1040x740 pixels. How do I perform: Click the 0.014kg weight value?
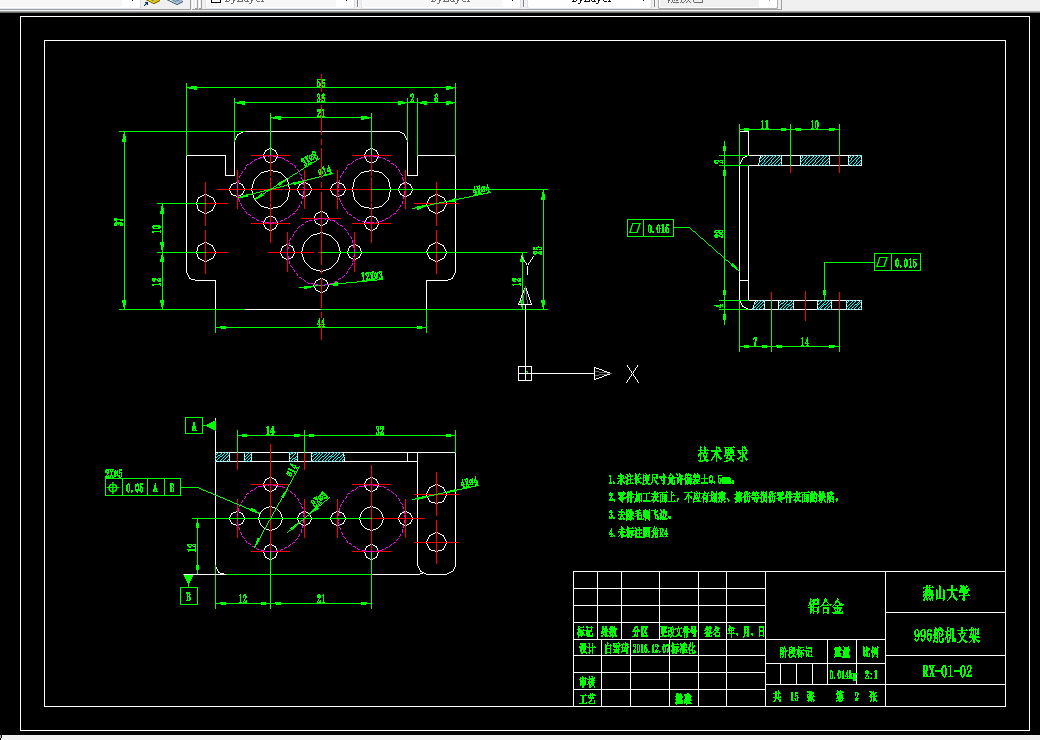842,675
